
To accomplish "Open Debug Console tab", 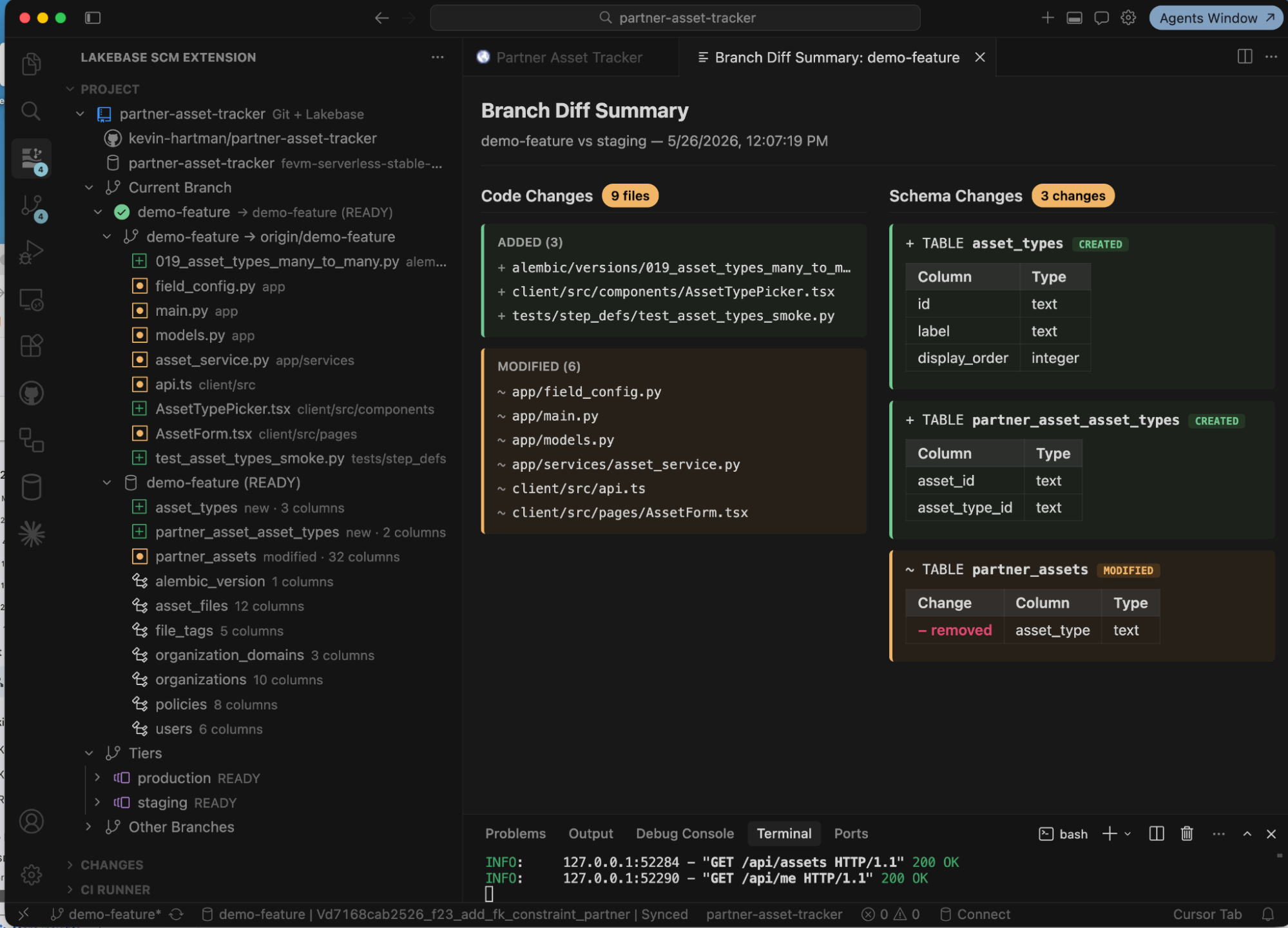I will point(684,833).
